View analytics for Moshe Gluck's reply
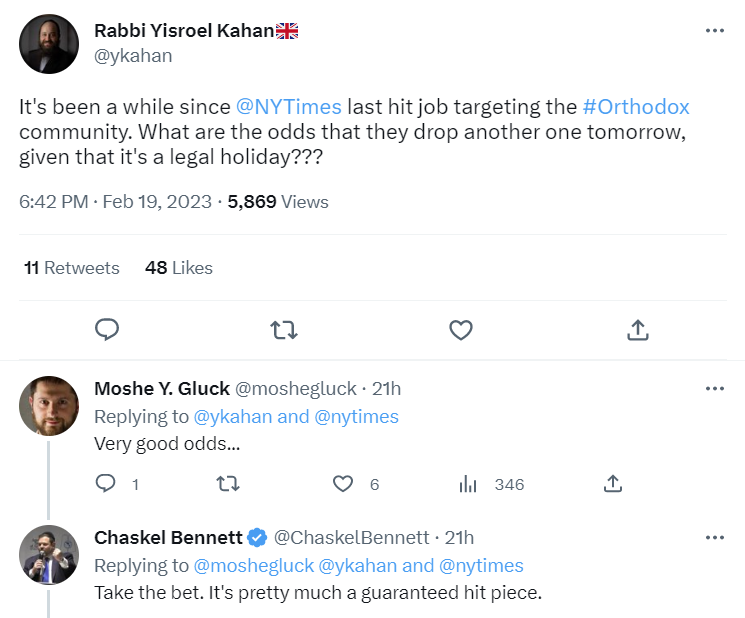The width and height of the screenshot is (745, 618). (x=468, y=484)
